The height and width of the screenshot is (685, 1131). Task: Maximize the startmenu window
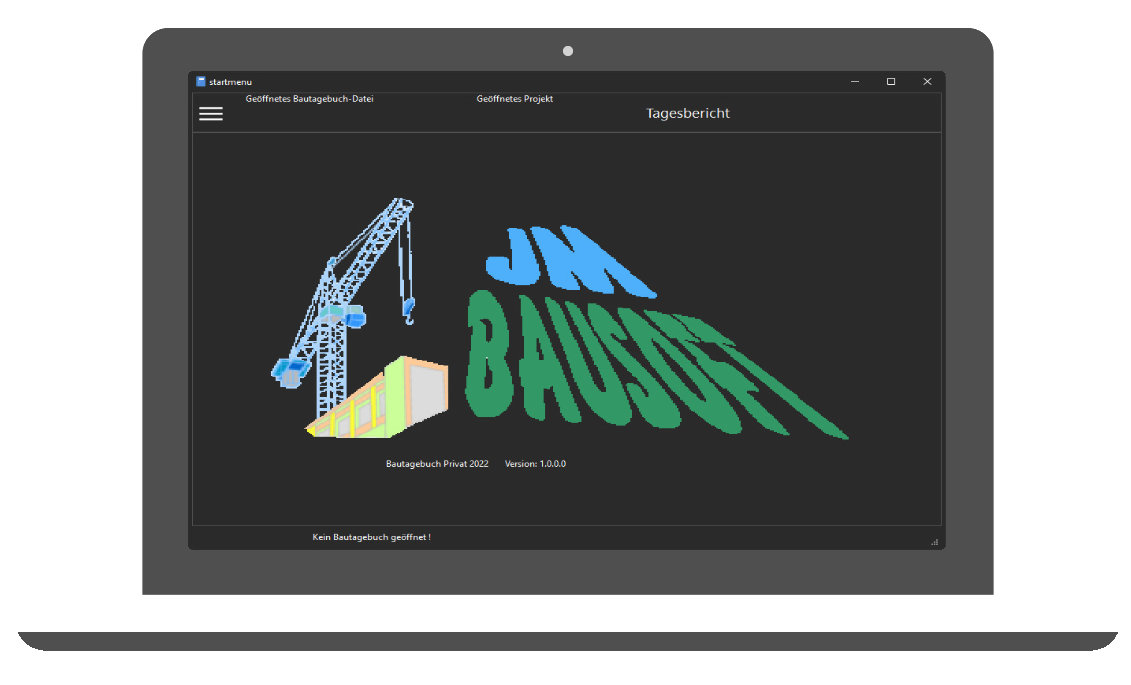pyautogui.click(x=891, y=81)
